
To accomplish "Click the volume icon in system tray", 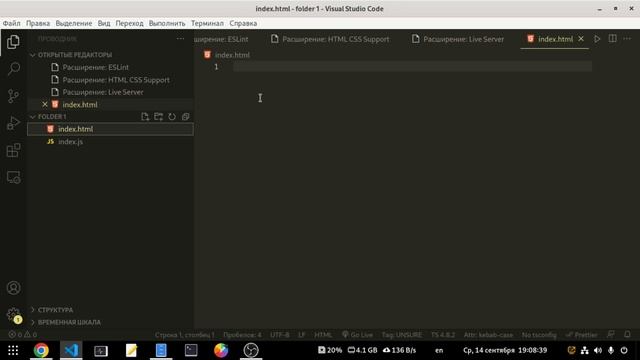I will tap(598, 350).
